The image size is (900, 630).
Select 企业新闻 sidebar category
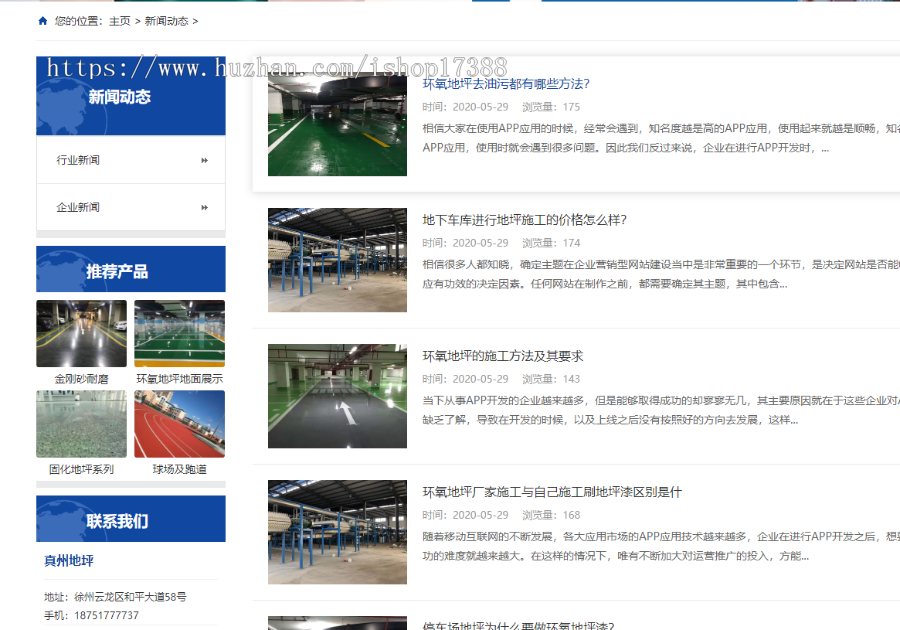pyautogui.click(x=131, y=207)
